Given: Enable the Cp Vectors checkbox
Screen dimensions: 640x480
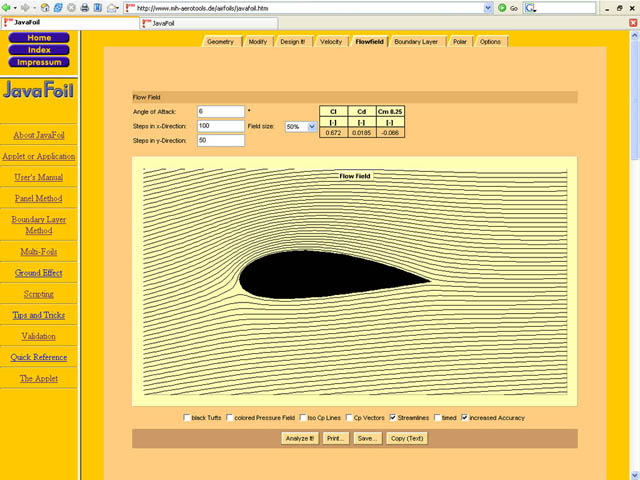Looking at the screenshot, I should (349, 418).
